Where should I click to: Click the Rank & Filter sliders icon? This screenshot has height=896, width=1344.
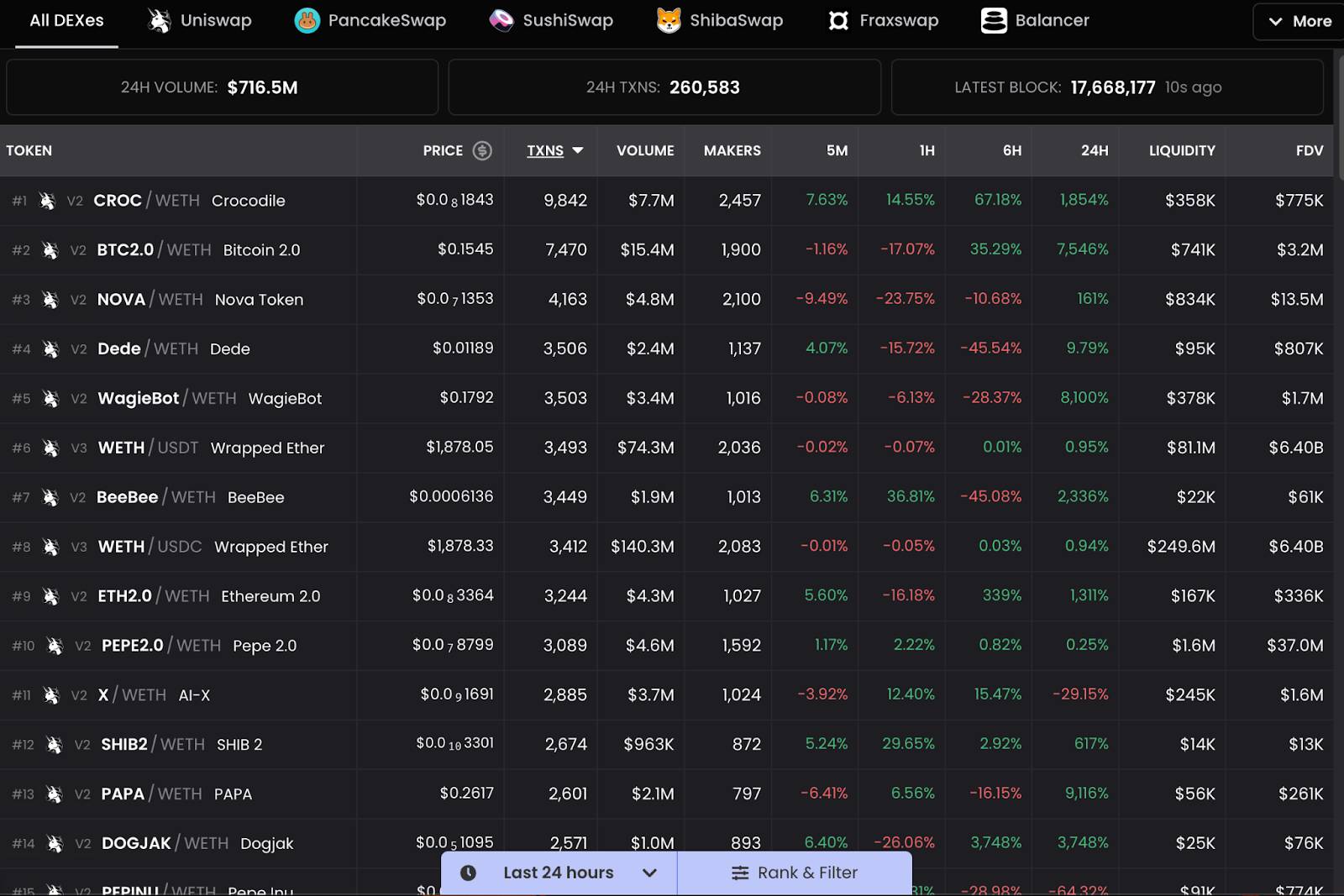(740, 873)
